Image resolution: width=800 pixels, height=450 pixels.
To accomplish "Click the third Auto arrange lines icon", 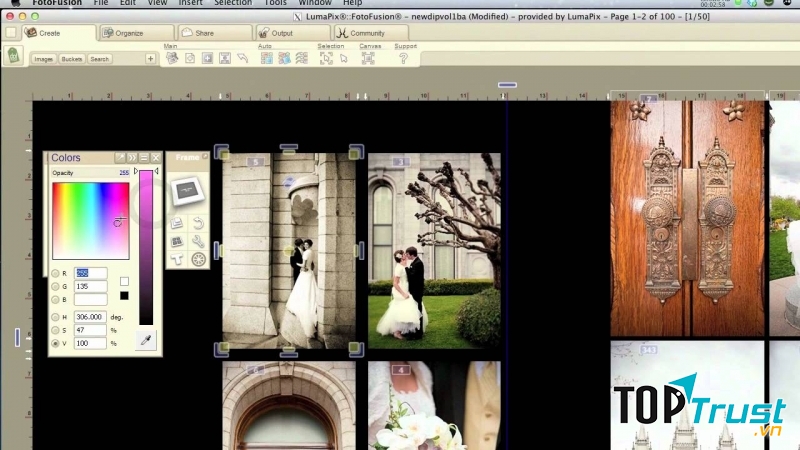I will pyautogui.click(x=302, y=58).
